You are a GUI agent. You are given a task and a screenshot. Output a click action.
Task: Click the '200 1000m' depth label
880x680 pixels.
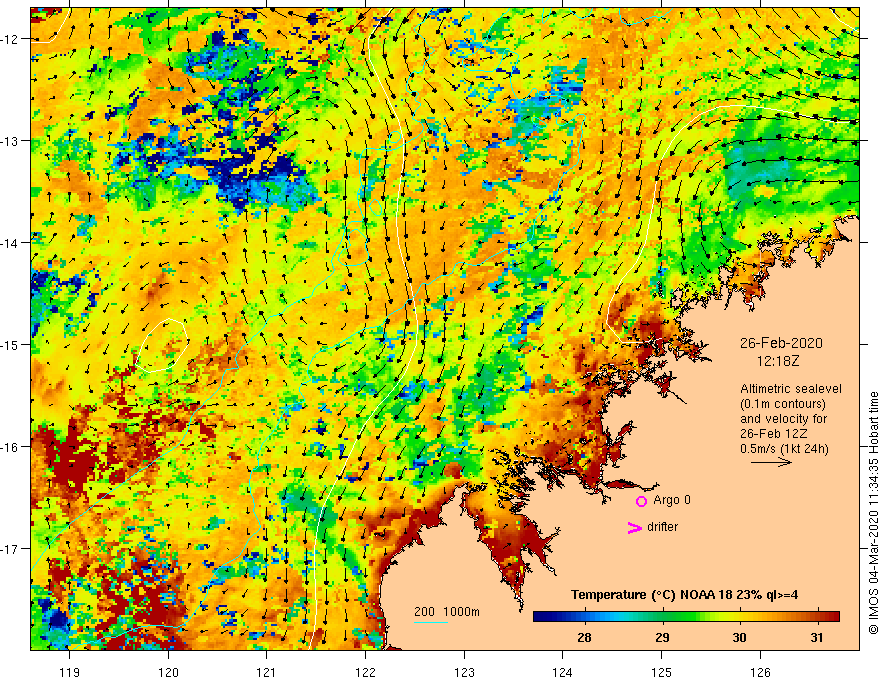pos(447,612)
